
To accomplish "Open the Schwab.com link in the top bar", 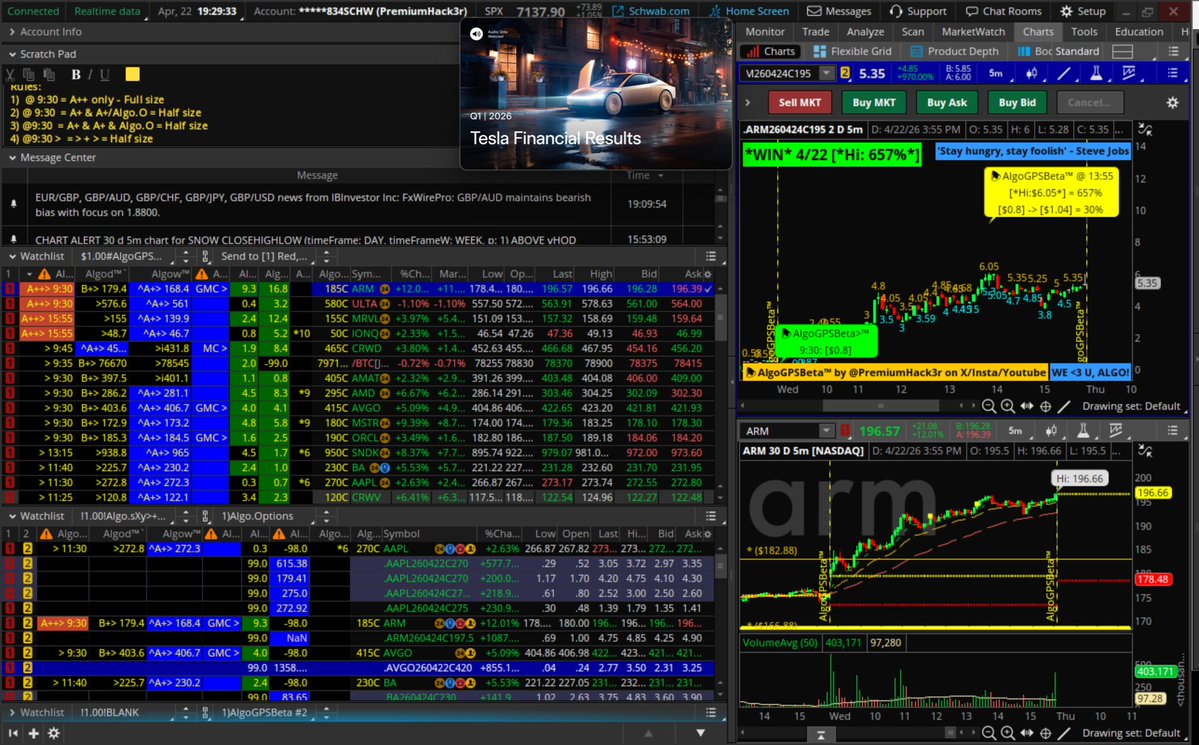I will (651, 11).
